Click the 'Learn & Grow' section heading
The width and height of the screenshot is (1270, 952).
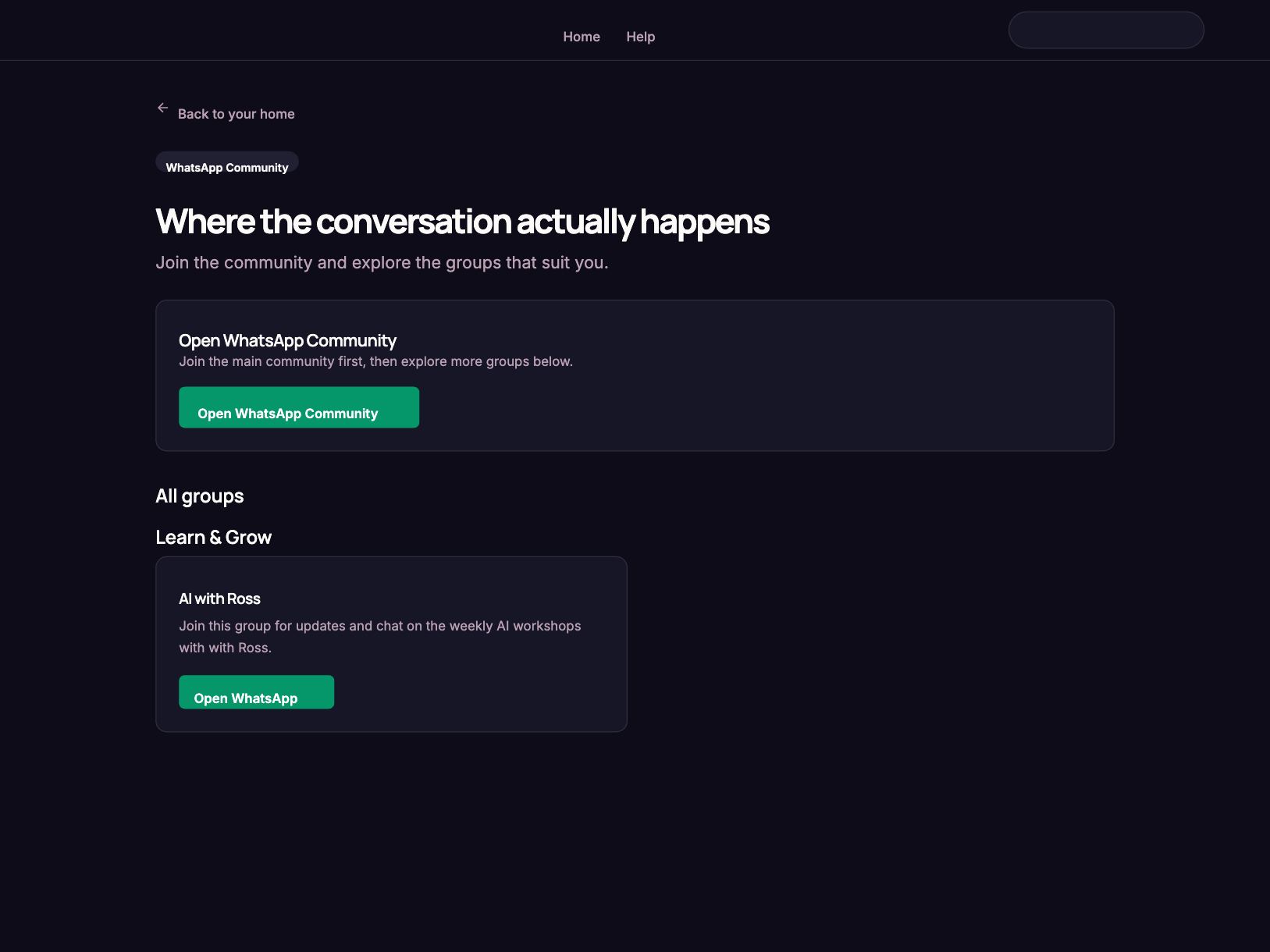[x=213, y=537]
